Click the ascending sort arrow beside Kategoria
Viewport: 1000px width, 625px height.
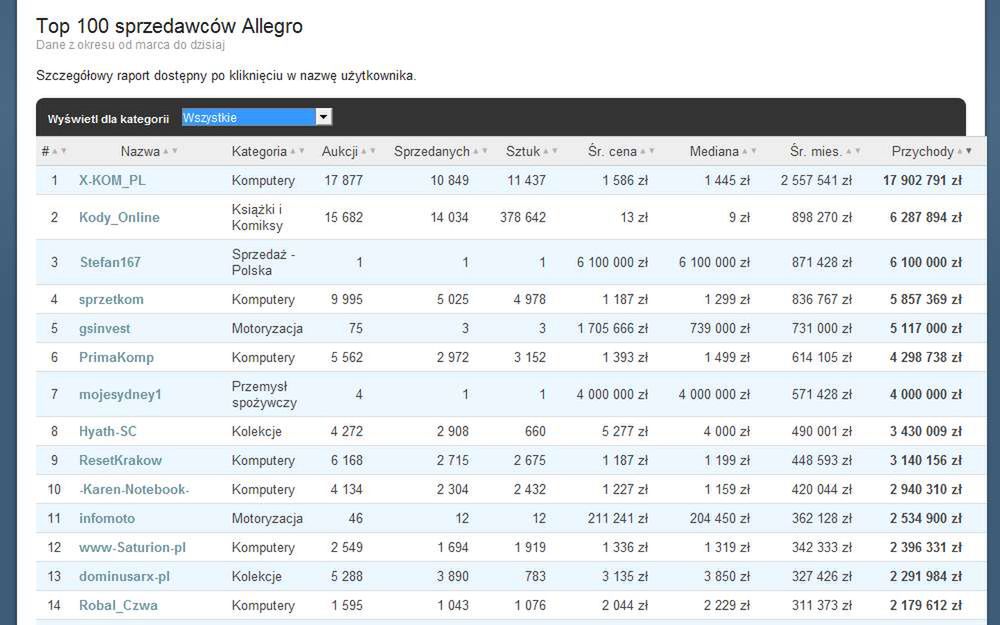(293, 152)
